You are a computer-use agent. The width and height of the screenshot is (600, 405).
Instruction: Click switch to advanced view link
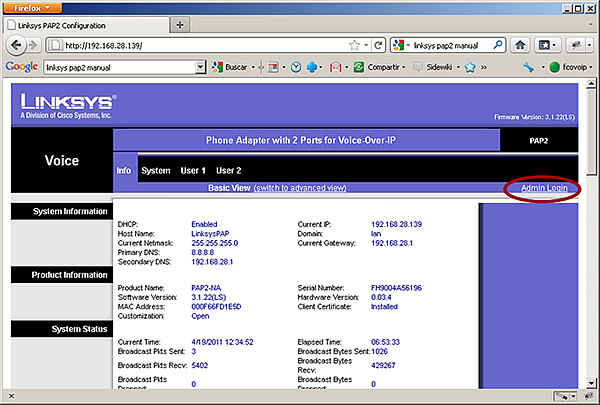point(300,188)
